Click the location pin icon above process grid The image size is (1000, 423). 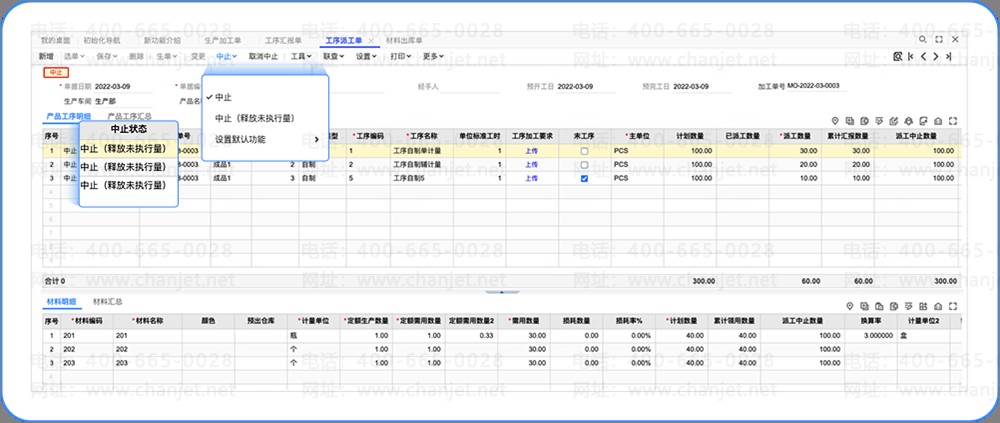849,121
